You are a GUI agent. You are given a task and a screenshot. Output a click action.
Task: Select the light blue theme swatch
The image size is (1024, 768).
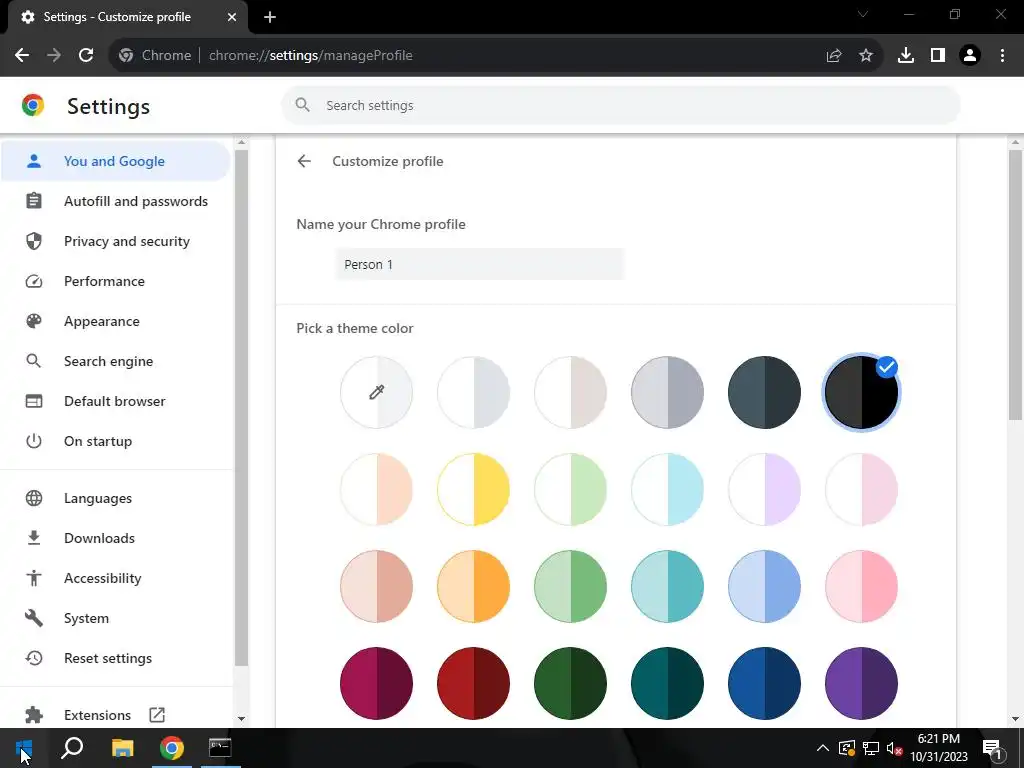[764, 586]
